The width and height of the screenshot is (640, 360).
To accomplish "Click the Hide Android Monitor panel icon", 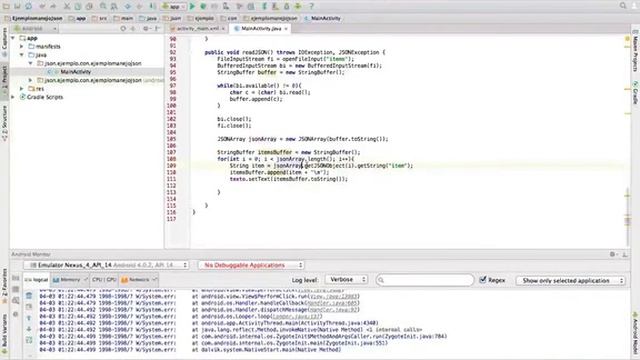I will pyautogui.click(x=624, y=254).
